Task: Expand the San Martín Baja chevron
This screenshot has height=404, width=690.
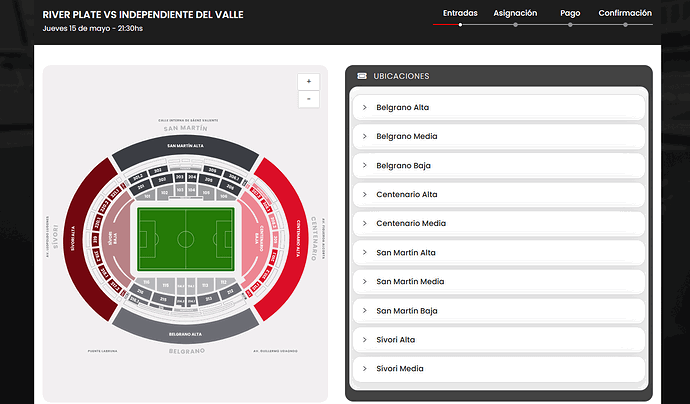Action: tap(364, 311)
